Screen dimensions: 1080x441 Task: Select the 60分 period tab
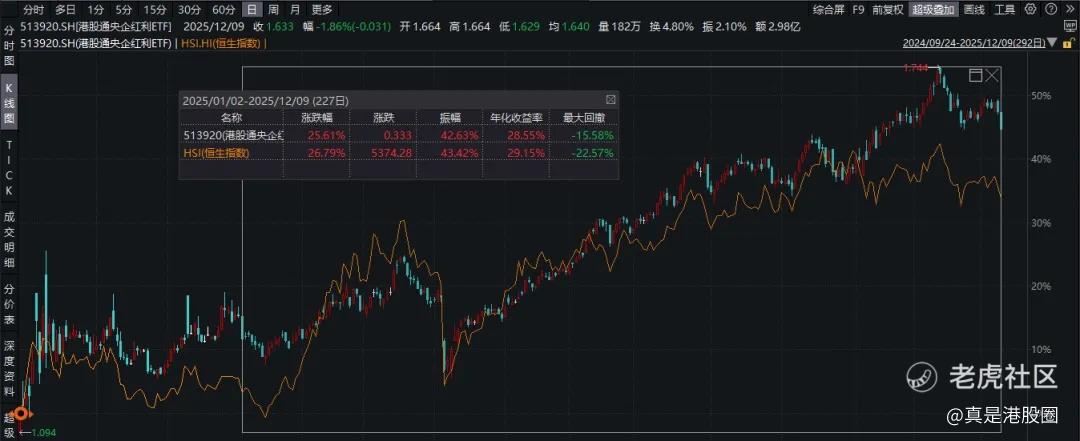coord(223,10)
